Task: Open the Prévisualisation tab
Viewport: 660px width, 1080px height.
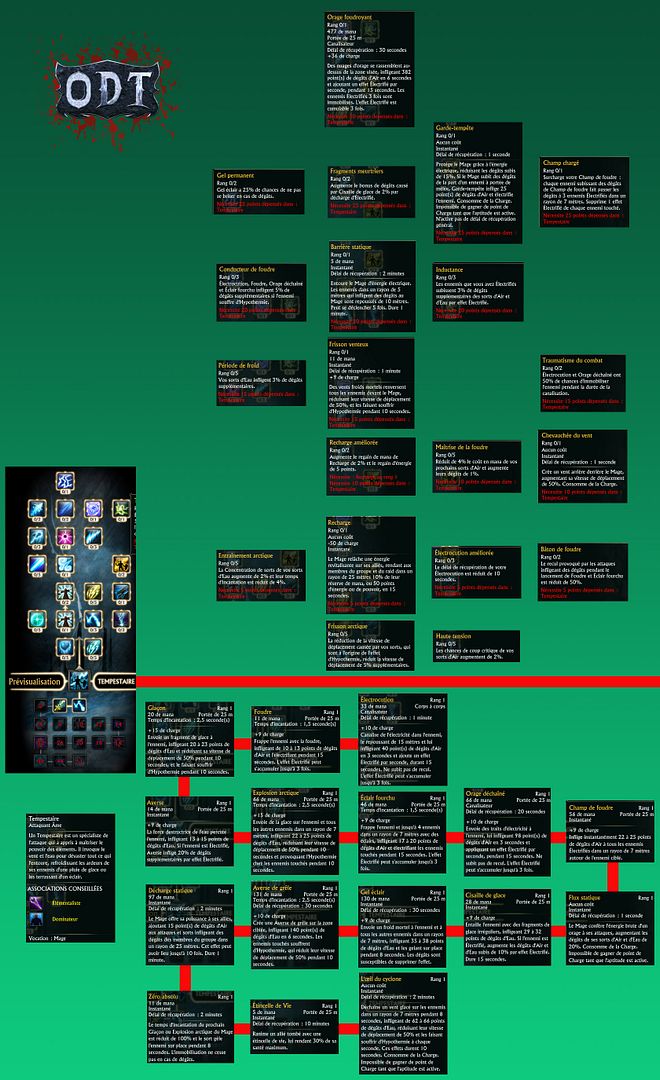Action: click(36, 681)
